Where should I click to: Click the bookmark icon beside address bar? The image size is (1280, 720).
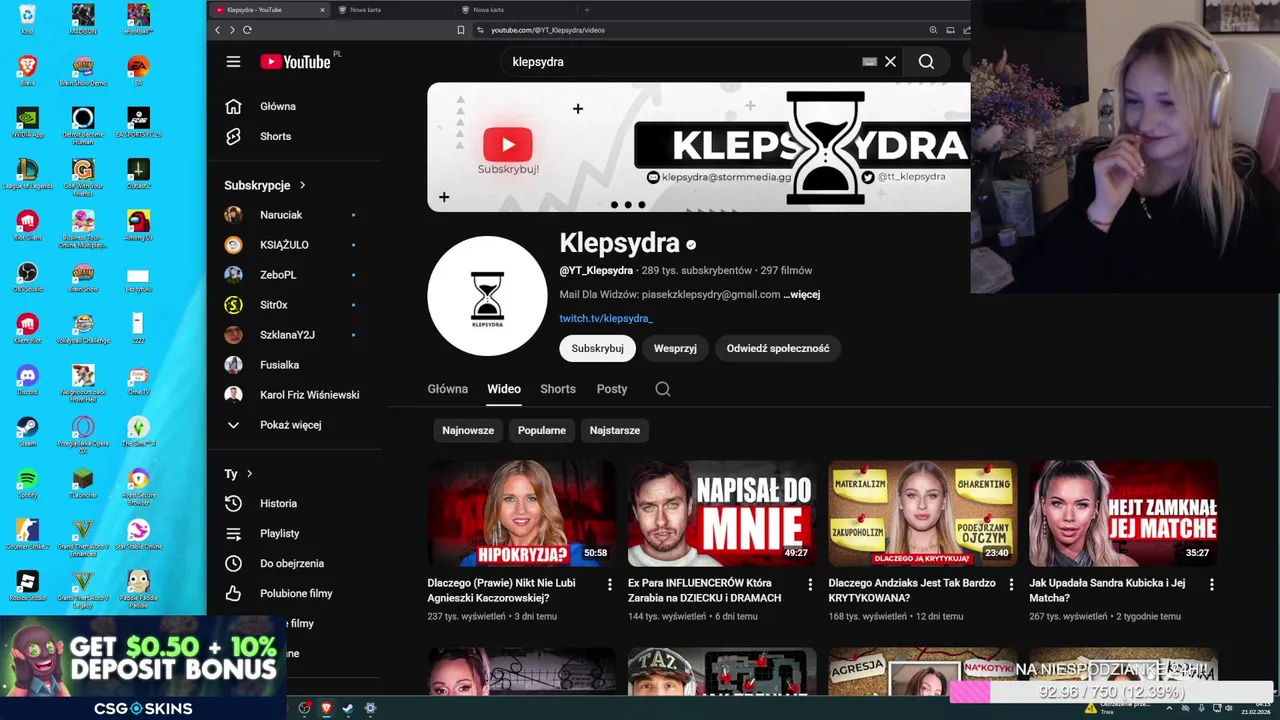[461, 30]
